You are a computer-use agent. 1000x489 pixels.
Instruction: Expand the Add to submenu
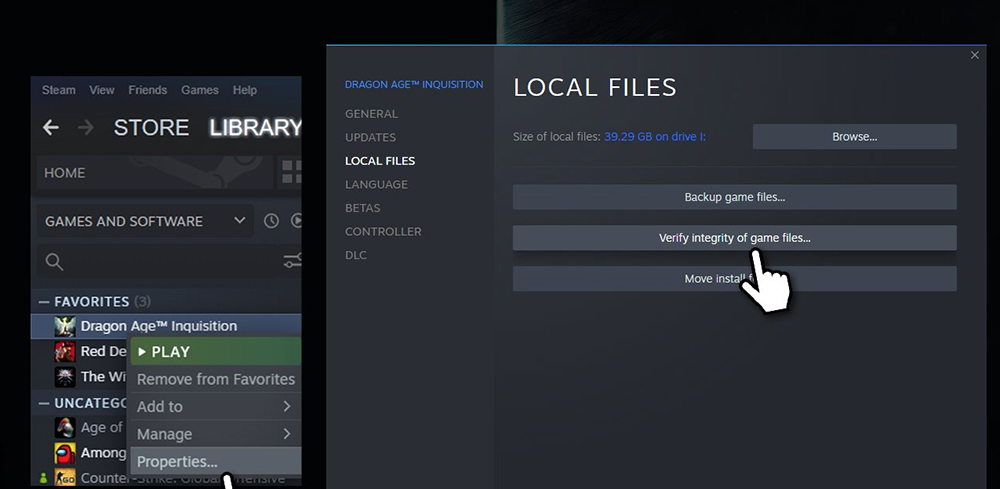(x=216, y=407)
